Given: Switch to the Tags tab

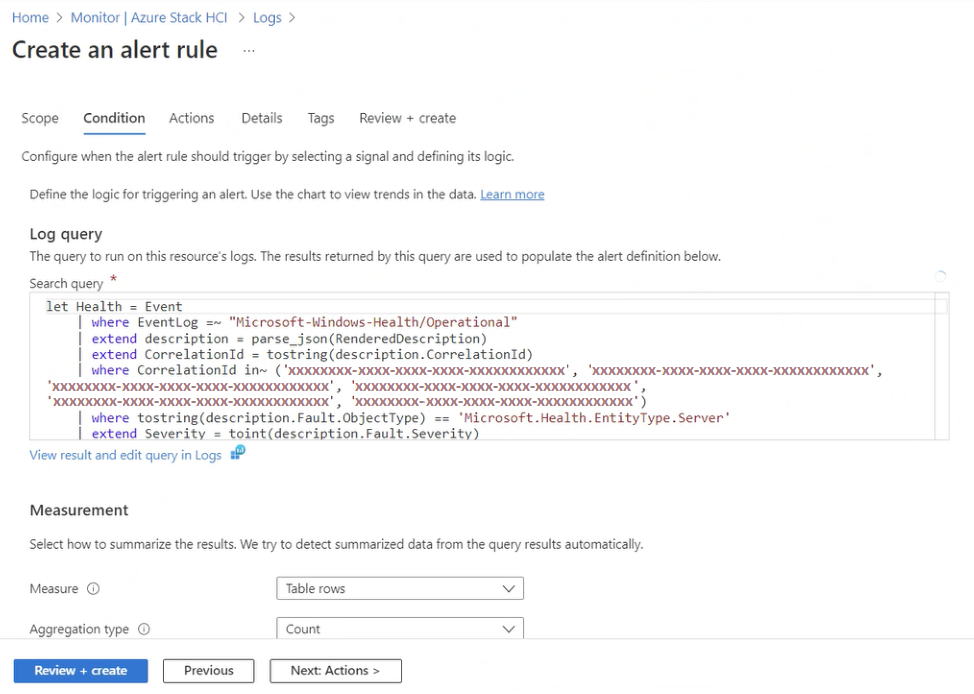Looking at the screenshot, I should coord(321,118).
